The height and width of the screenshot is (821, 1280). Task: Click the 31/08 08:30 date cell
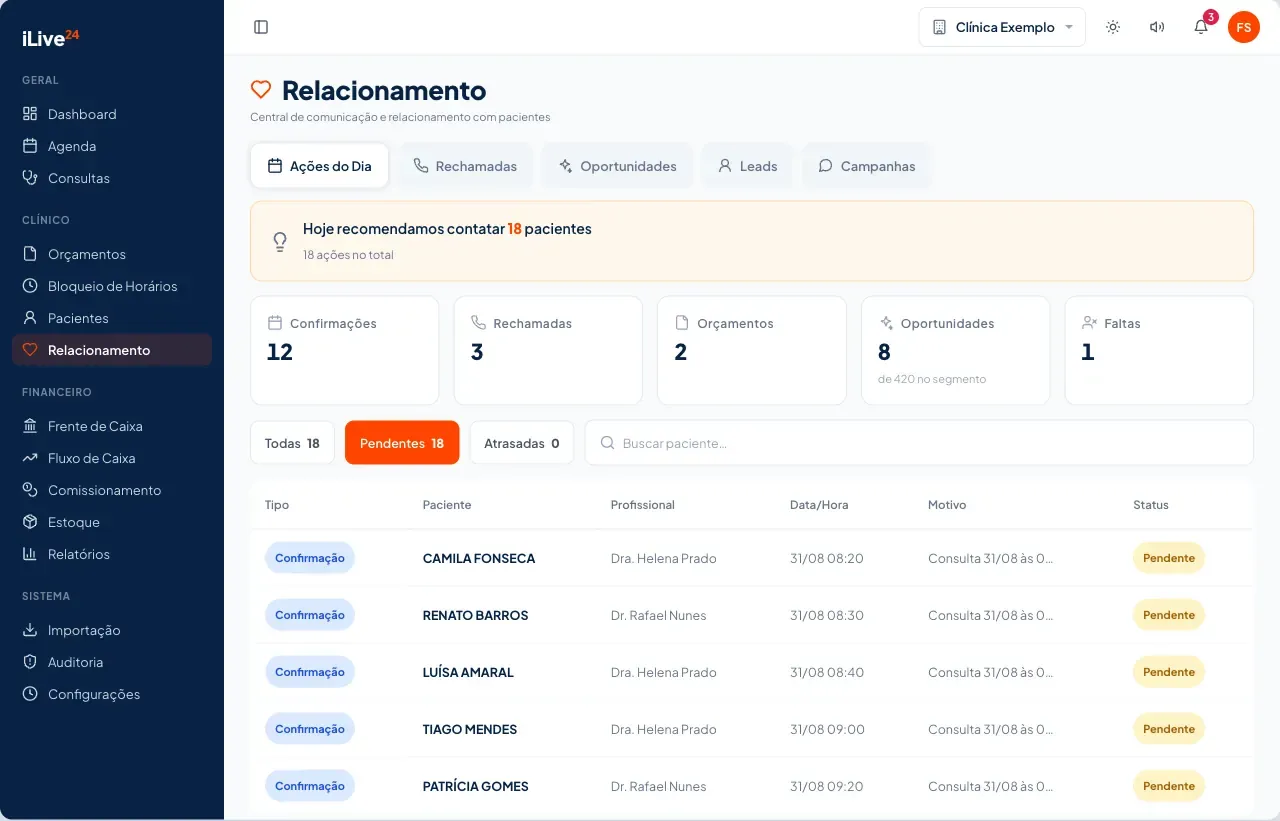coord(827,615)
